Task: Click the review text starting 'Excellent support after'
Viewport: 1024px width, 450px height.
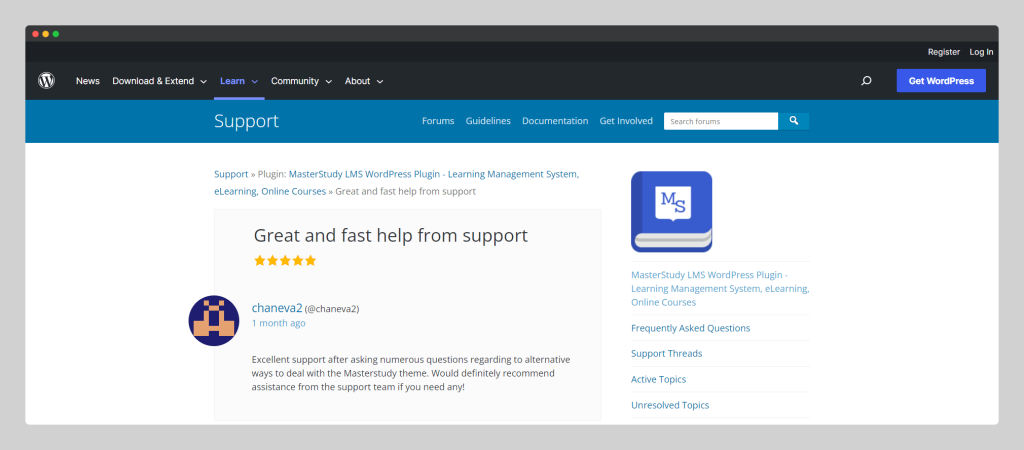Action: (411, 373)
